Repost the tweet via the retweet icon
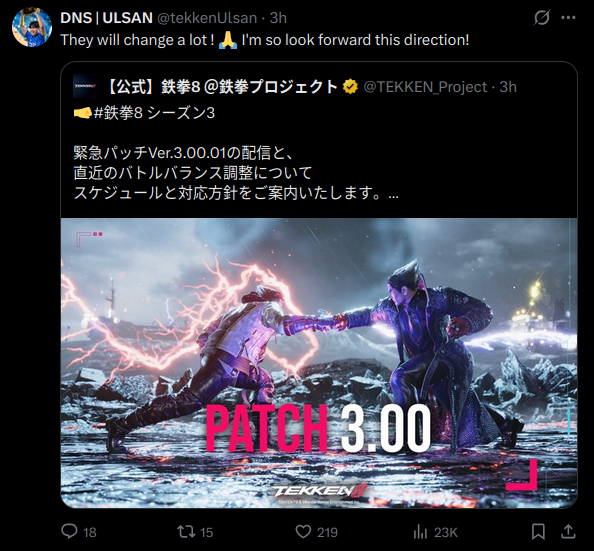 click(x=186, y=531)
